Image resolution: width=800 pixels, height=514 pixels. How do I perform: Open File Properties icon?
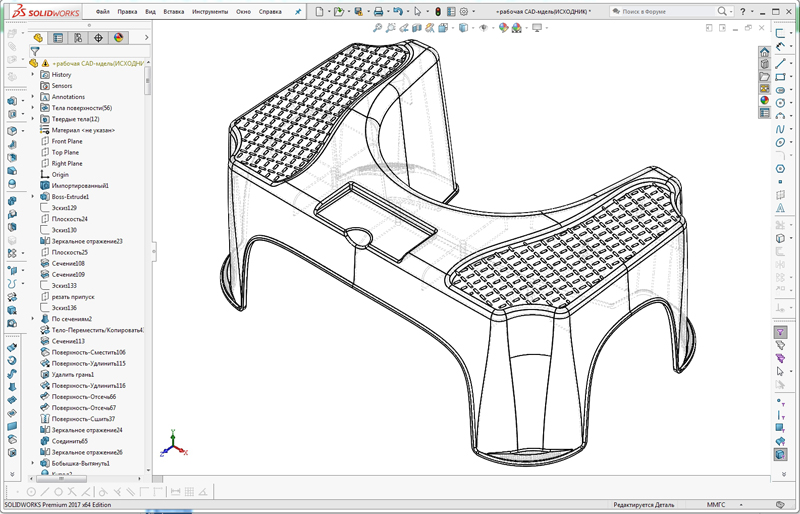(451, 11)
